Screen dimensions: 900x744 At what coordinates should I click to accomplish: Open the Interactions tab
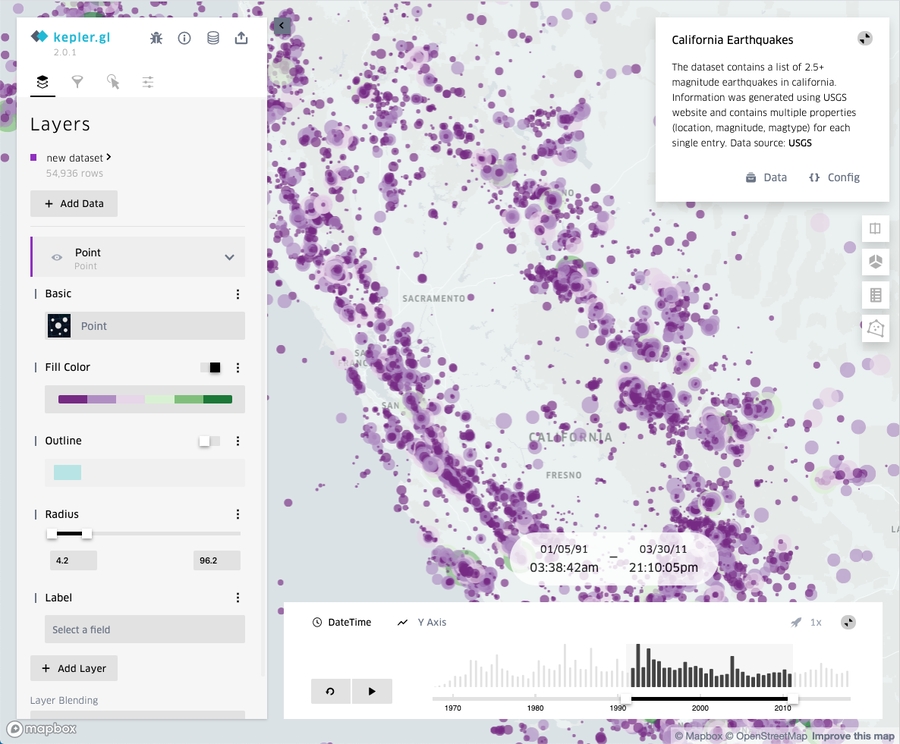113,82
